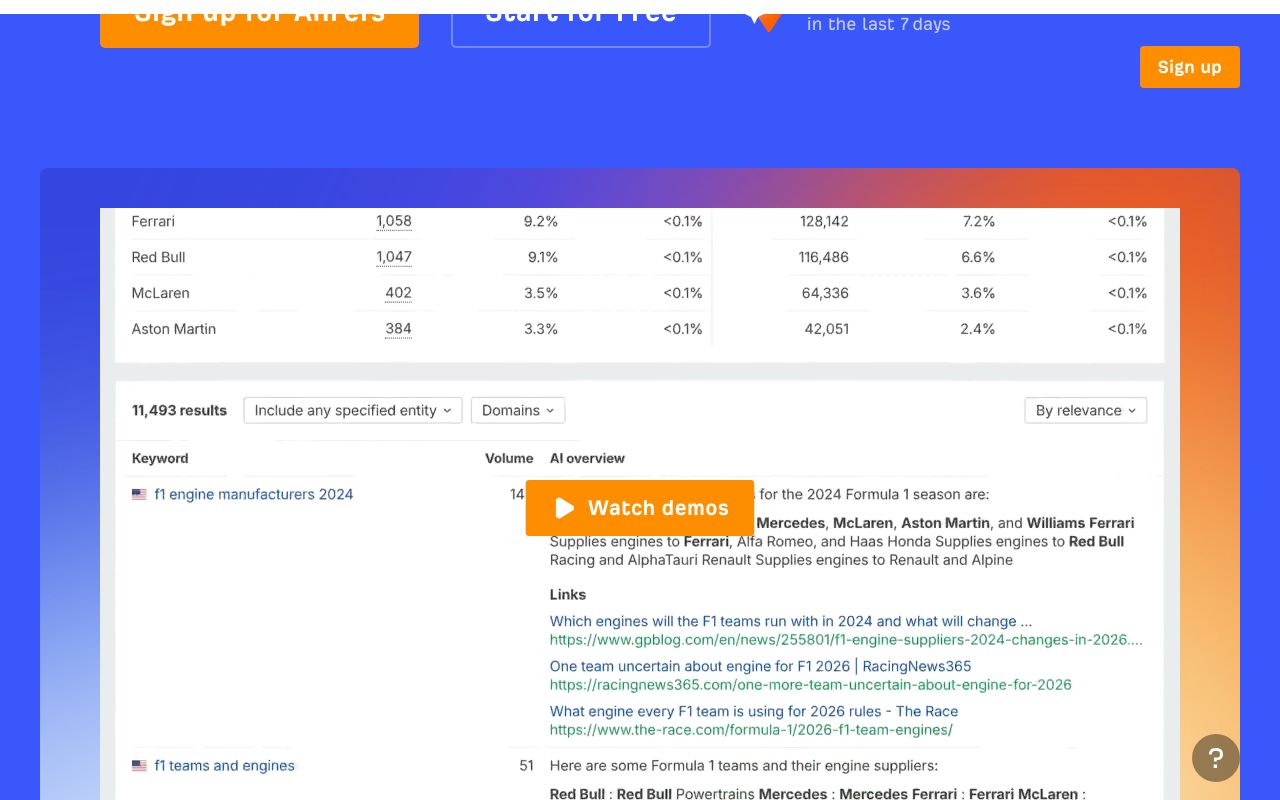This screenshot has width=1280, height=800.
Task: Click the McLaren row label
Action: [x=160, y=293]
